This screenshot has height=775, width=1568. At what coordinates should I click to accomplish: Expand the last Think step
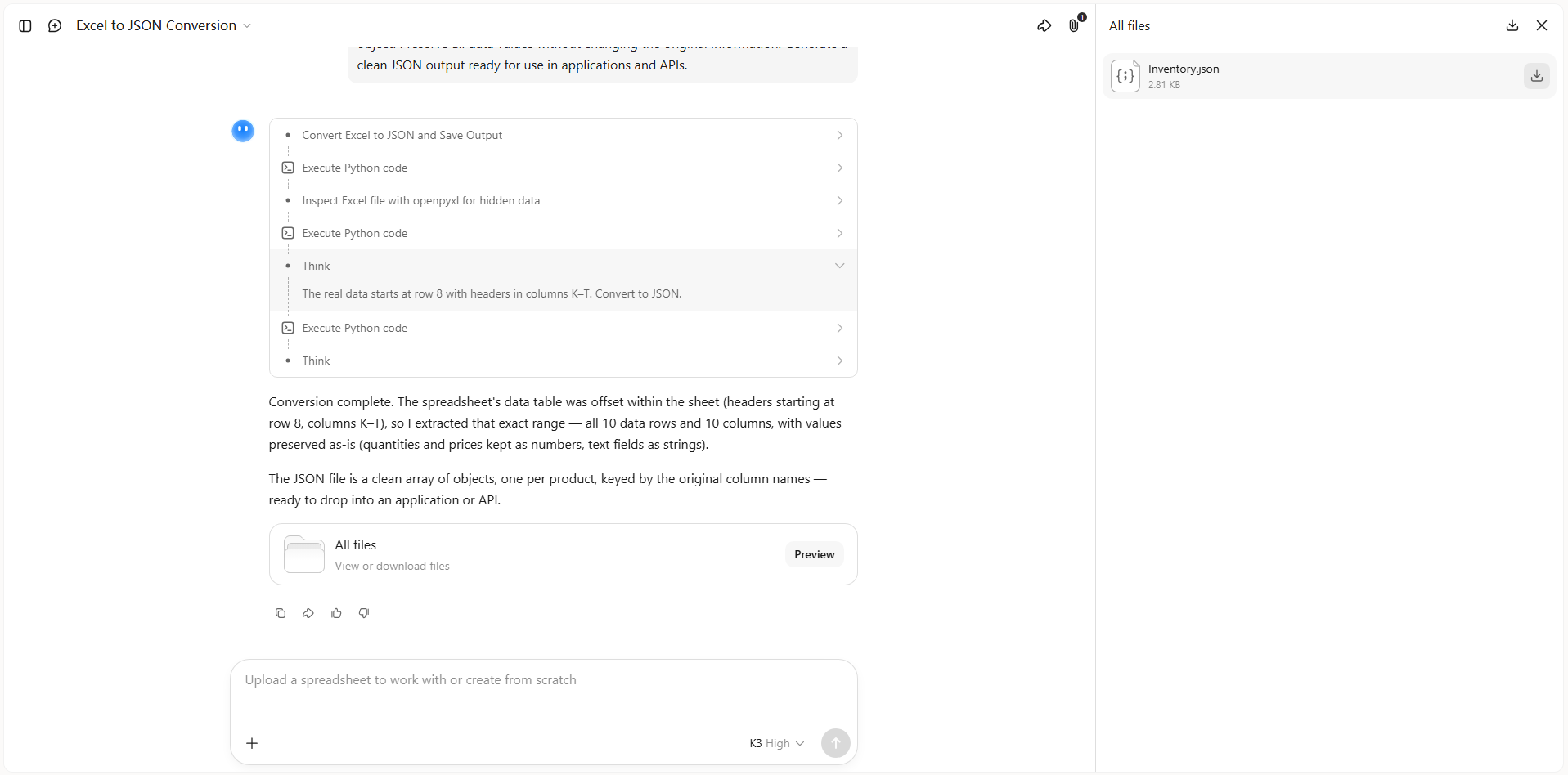[564, 361]
